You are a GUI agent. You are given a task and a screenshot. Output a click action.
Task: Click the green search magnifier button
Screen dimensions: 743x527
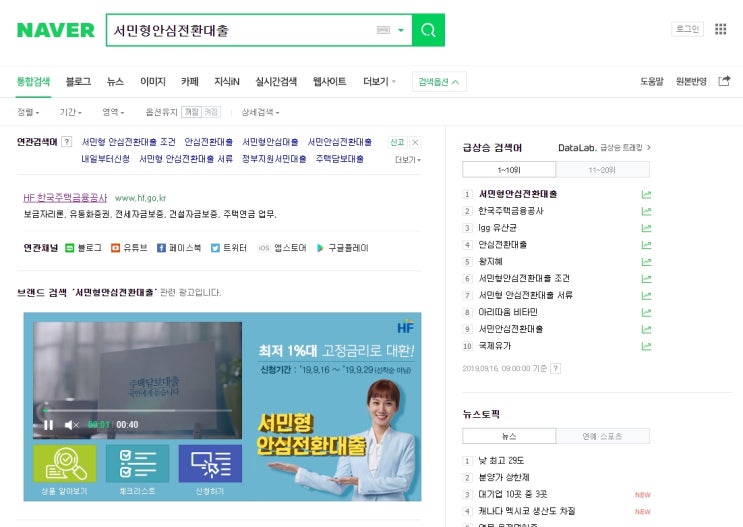click(x=428, y=30)
